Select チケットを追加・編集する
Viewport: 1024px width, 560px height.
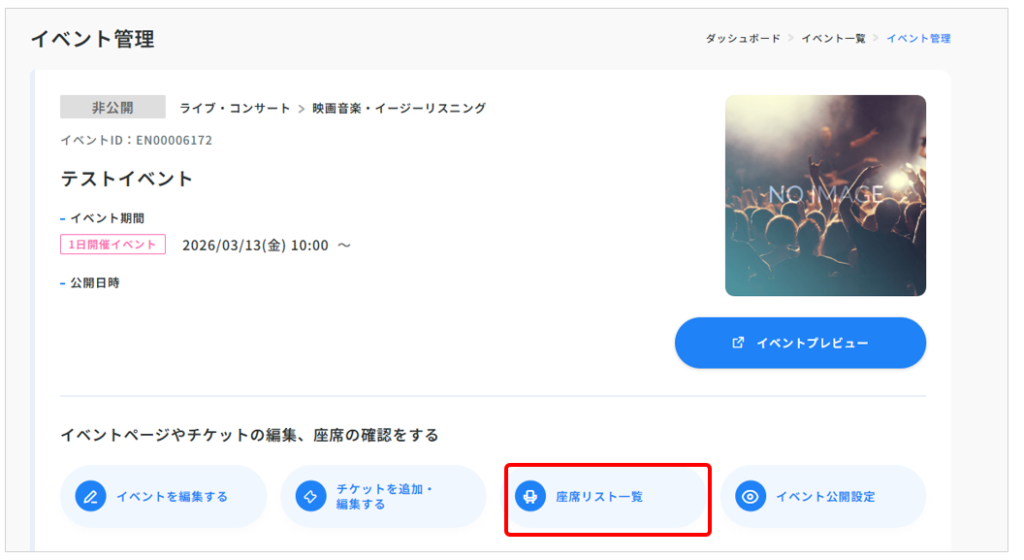point(384,497)
